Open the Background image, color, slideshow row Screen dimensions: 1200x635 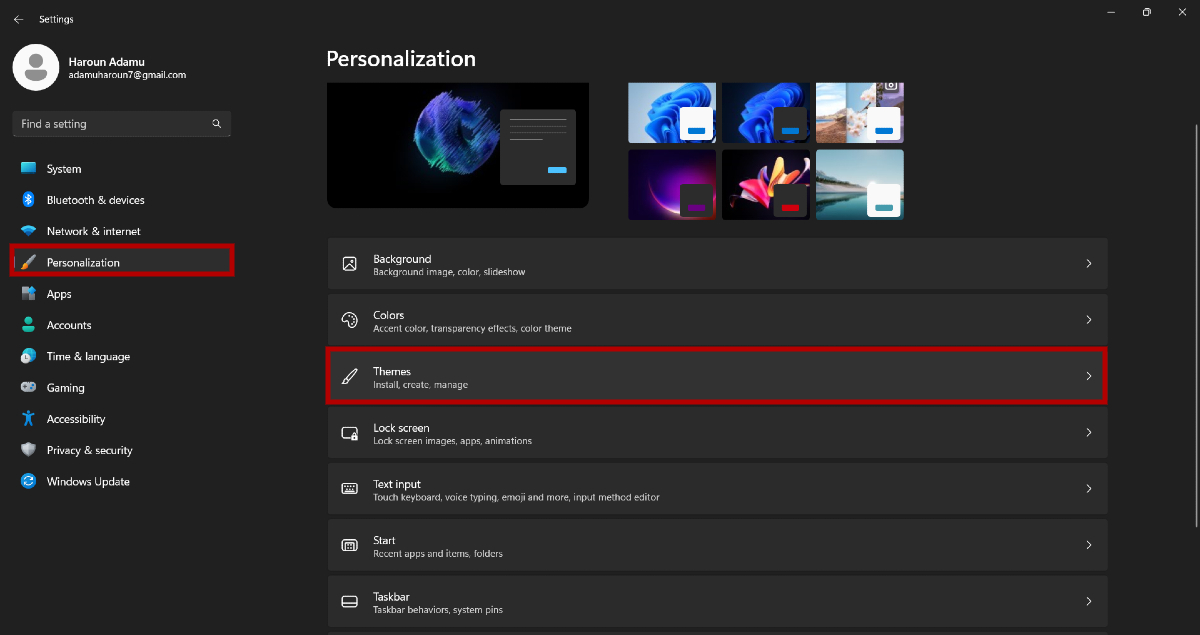pyautogui.click(x=717, y=264)
